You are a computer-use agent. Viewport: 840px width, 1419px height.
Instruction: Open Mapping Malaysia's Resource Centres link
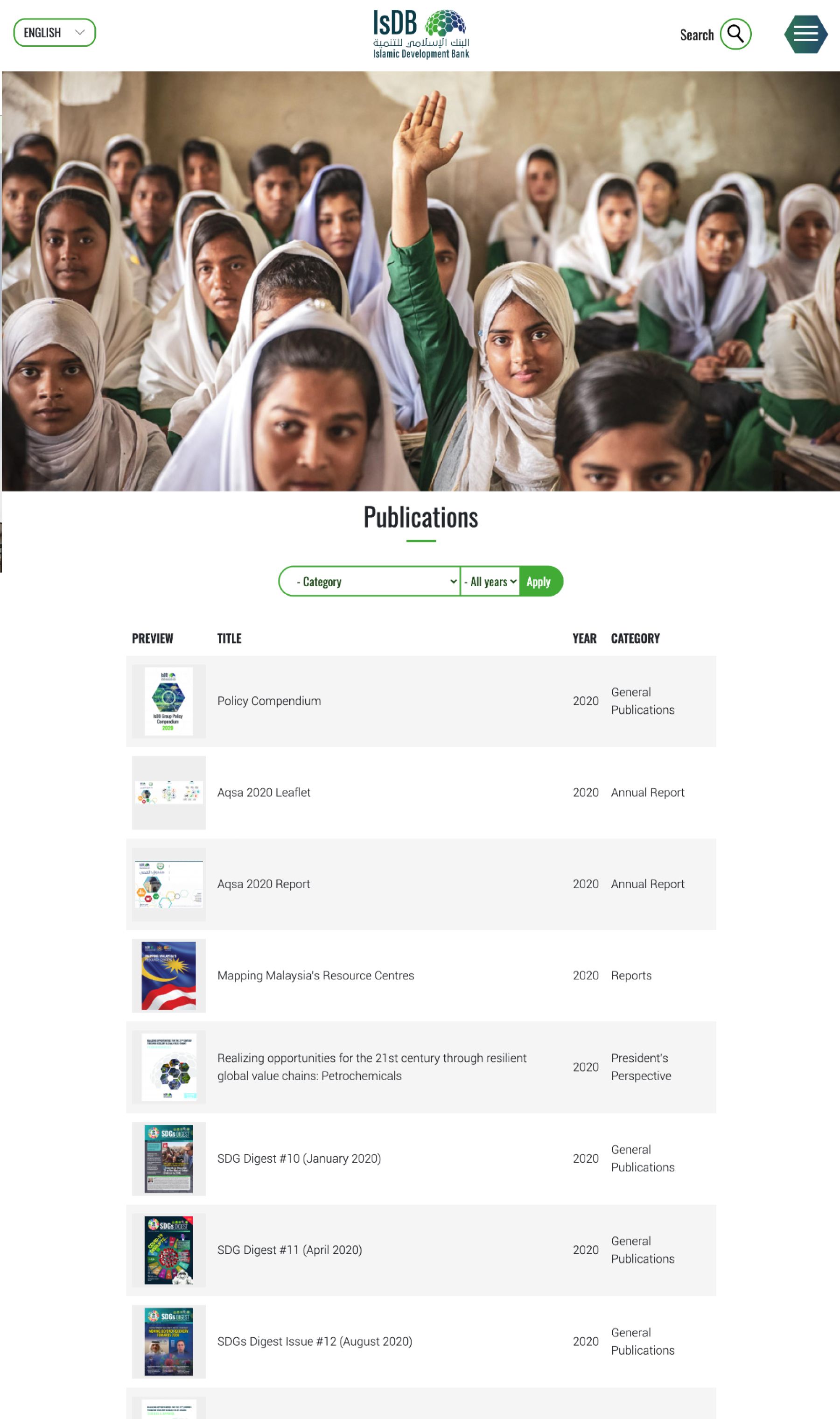316,975
